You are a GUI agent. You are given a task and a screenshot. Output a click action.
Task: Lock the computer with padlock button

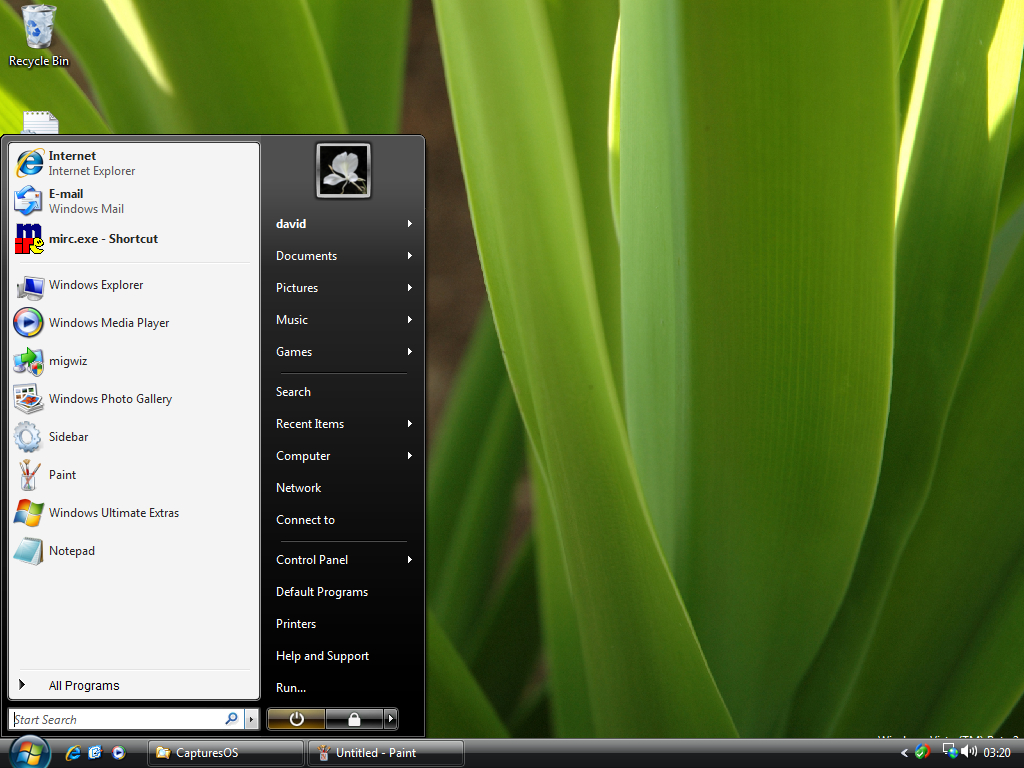point(354,719)
